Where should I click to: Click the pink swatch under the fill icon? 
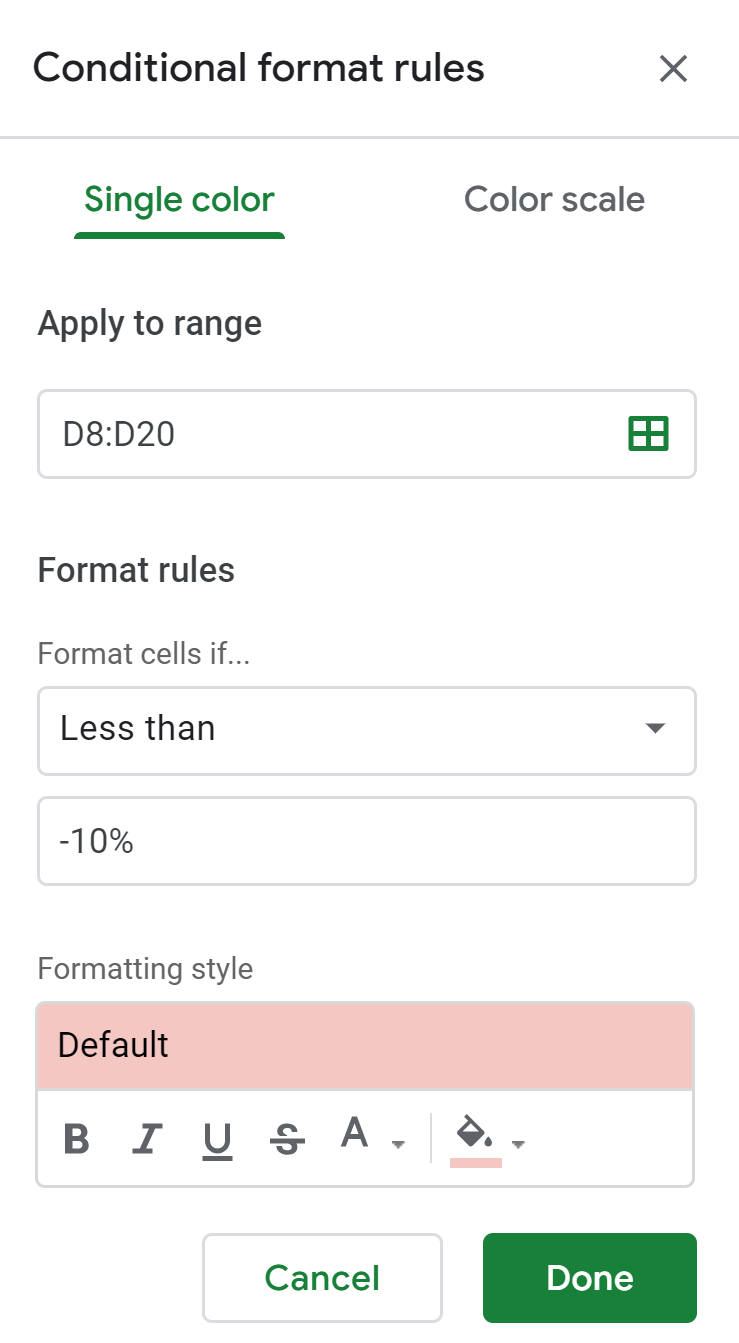pos(476,1164)
